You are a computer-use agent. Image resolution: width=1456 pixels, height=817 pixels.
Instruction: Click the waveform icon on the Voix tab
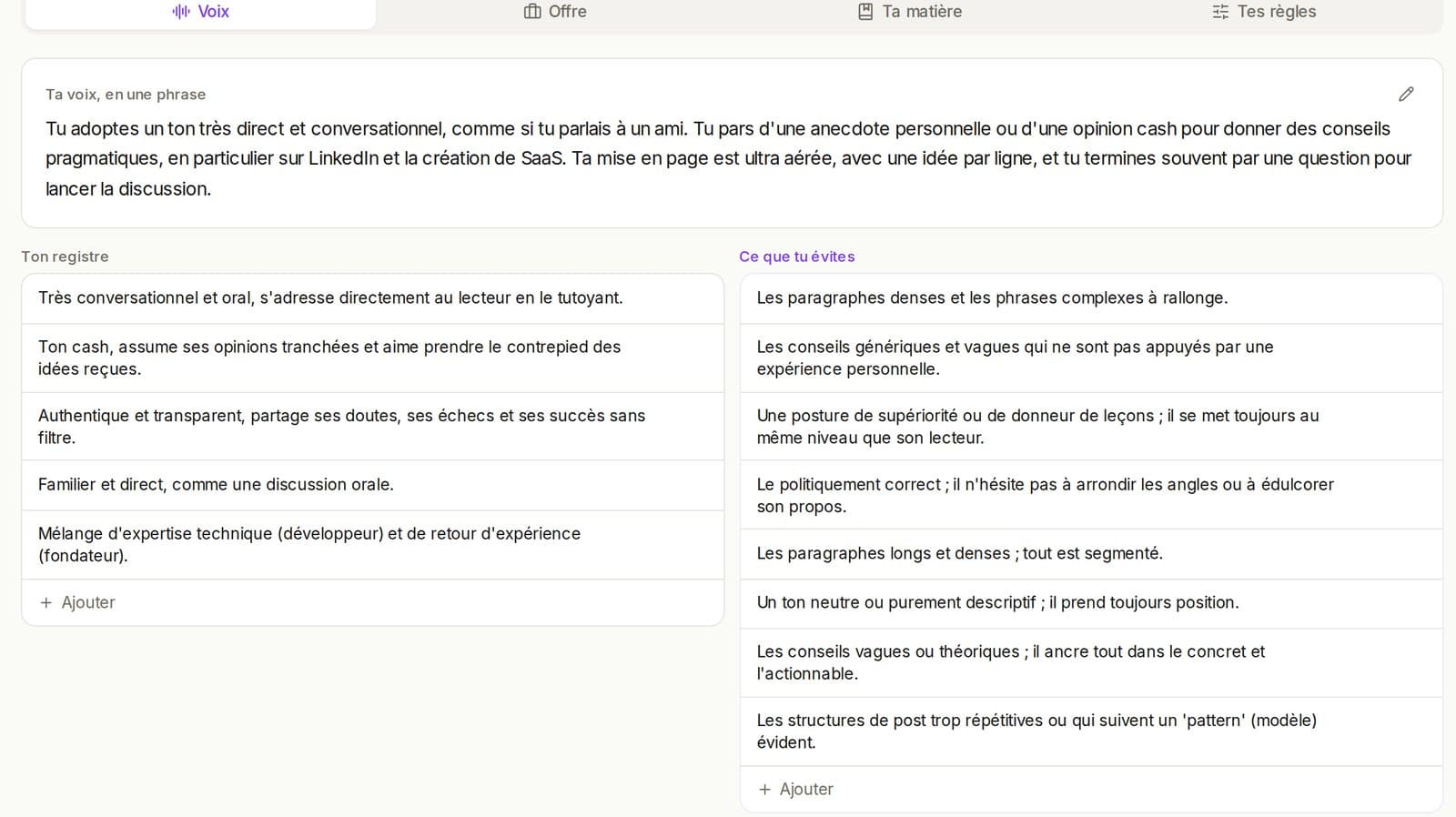(181, 12)
